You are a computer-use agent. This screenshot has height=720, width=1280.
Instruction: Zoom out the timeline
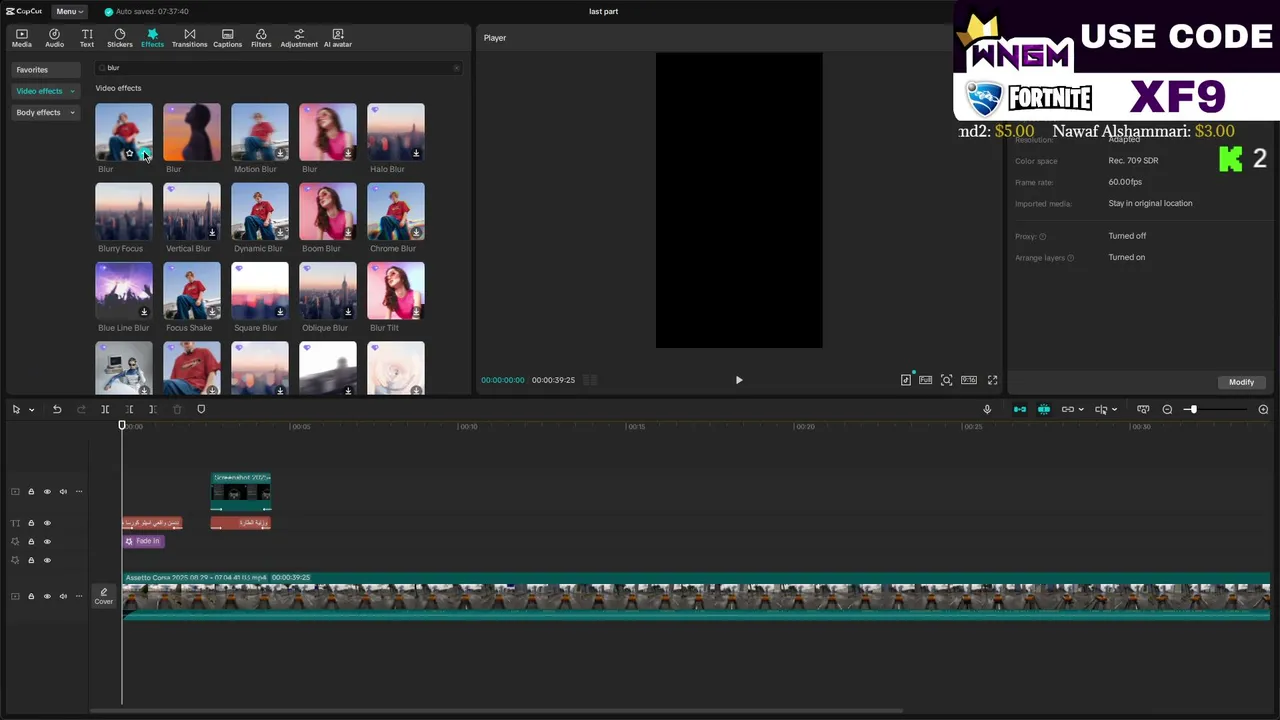click(1167, 409)
